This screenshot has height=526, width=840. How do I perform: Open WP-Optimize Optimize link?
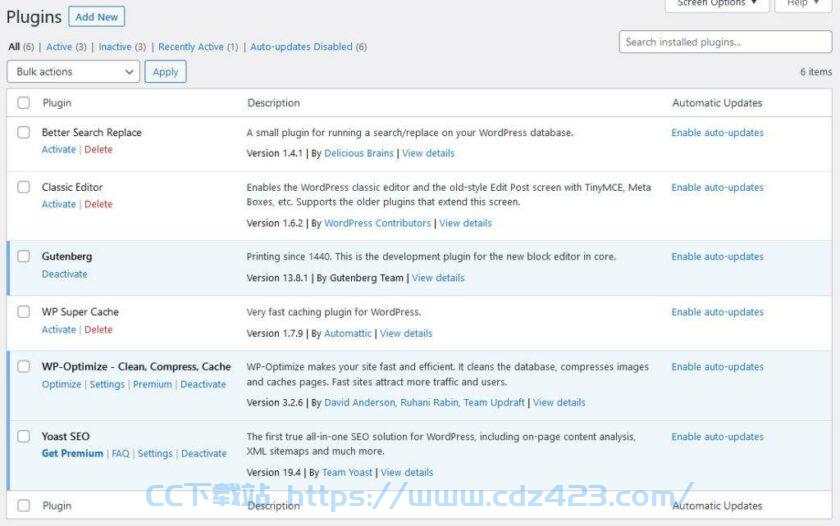pyautogui.click(x=62, y=384)
